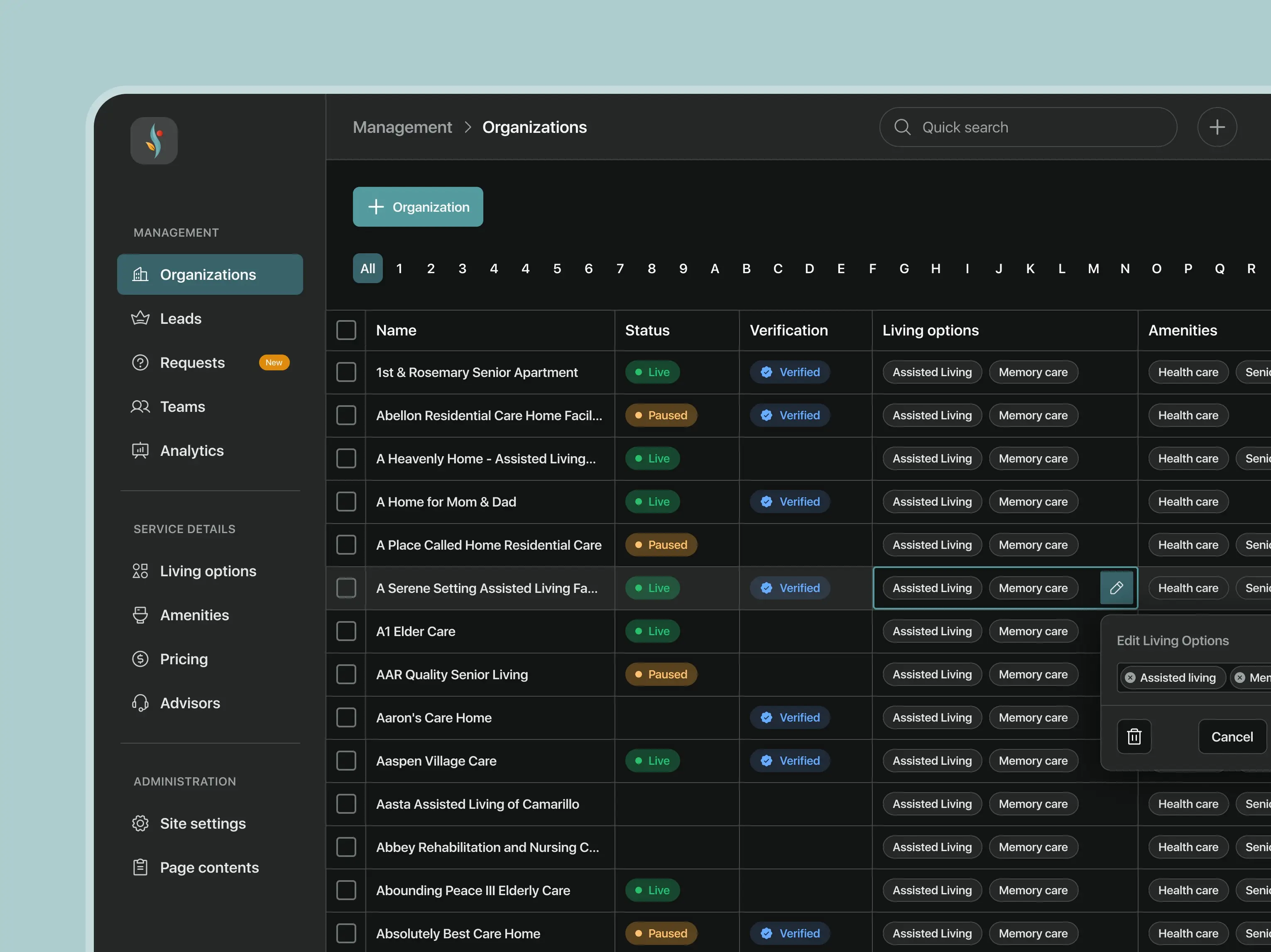Click the Advisors headset icon

[x=140, y=703]
